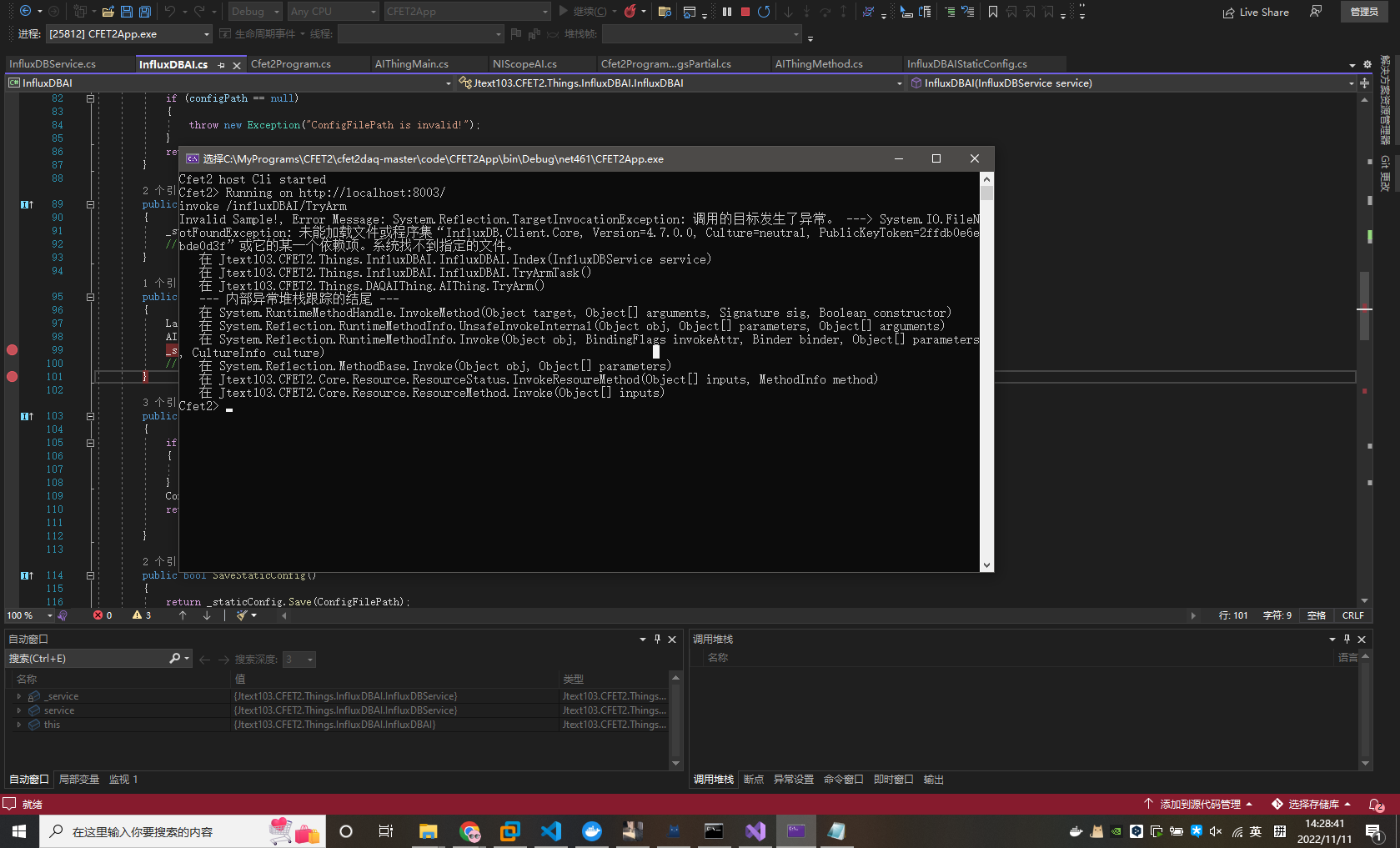Collapse the method at line 95
Viewport: 1400px width, 848px height.
click(90, 297)
